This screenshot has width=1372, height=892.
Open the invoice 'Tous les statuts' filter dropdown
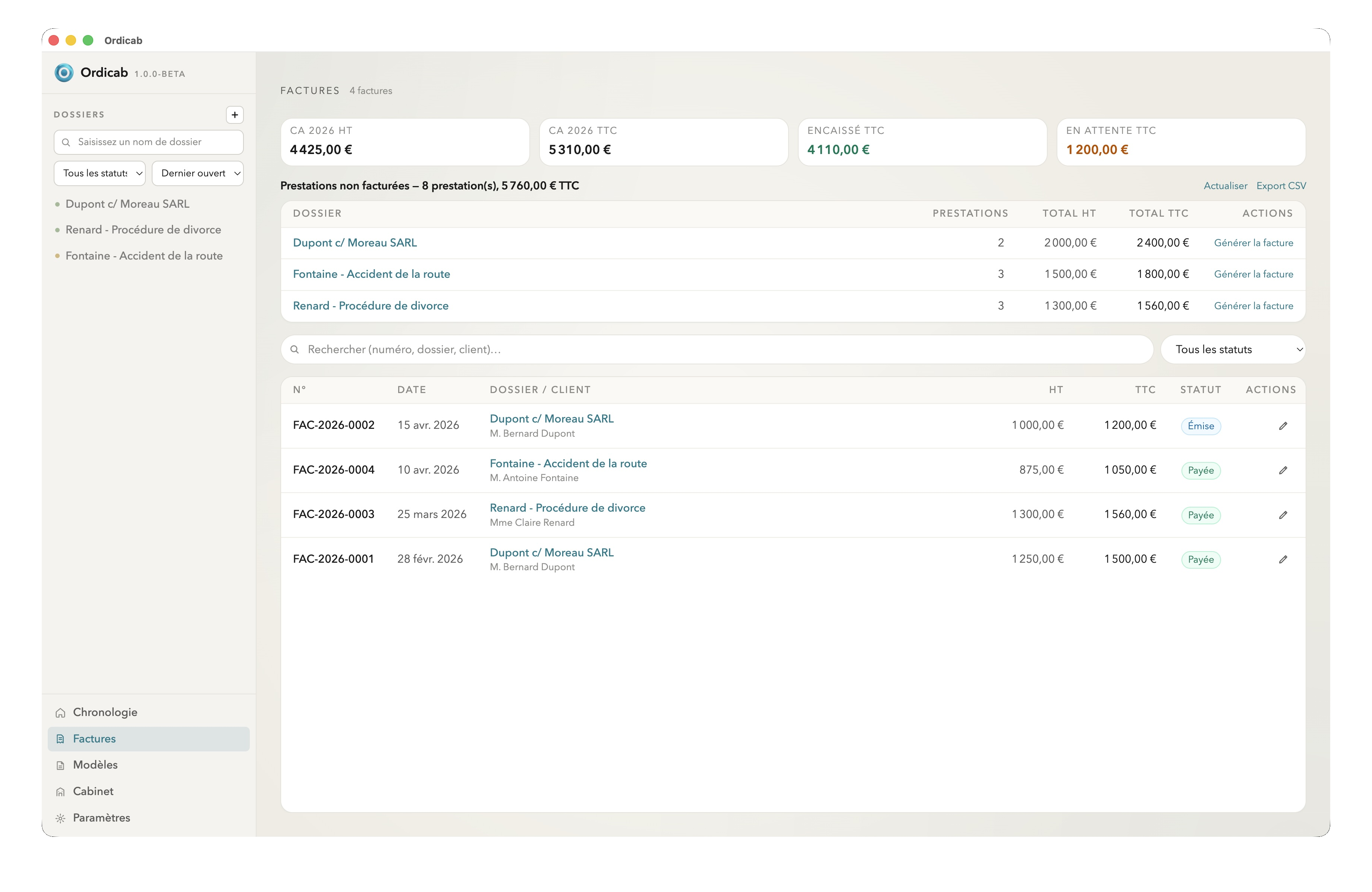pyautogui.click(x=1233, y=349)
